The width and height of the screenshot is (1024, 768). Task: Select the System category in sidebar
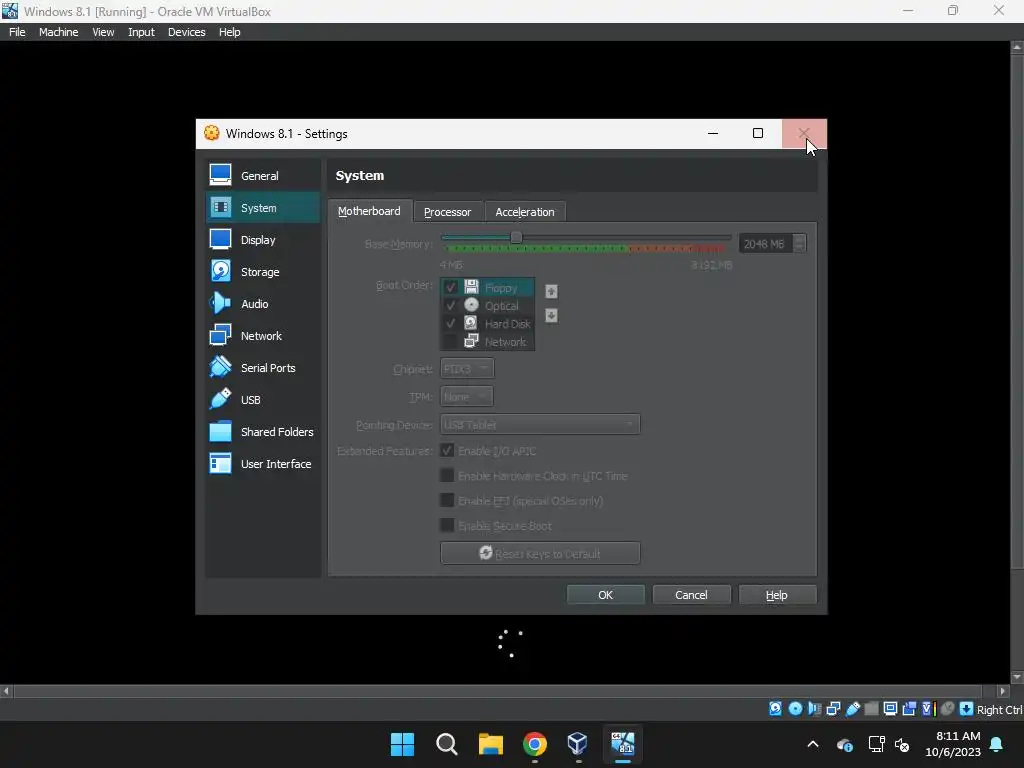coord(263,208)
